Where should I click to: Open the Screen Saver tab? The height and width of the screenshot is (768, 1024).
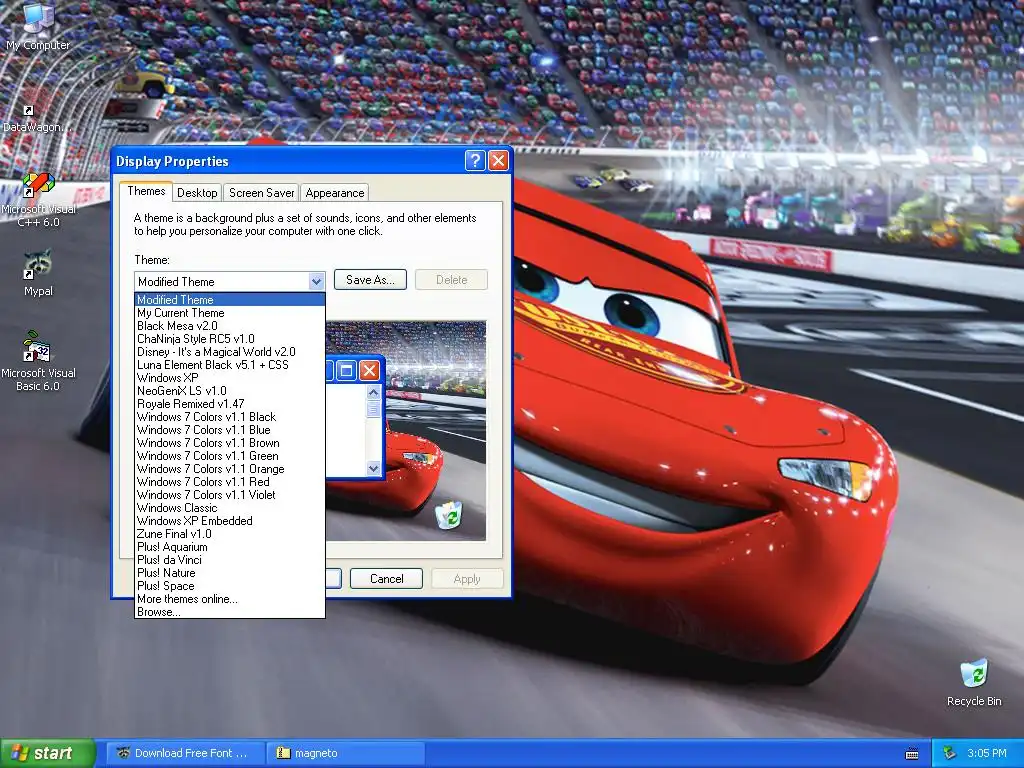[x=261, y=193]
